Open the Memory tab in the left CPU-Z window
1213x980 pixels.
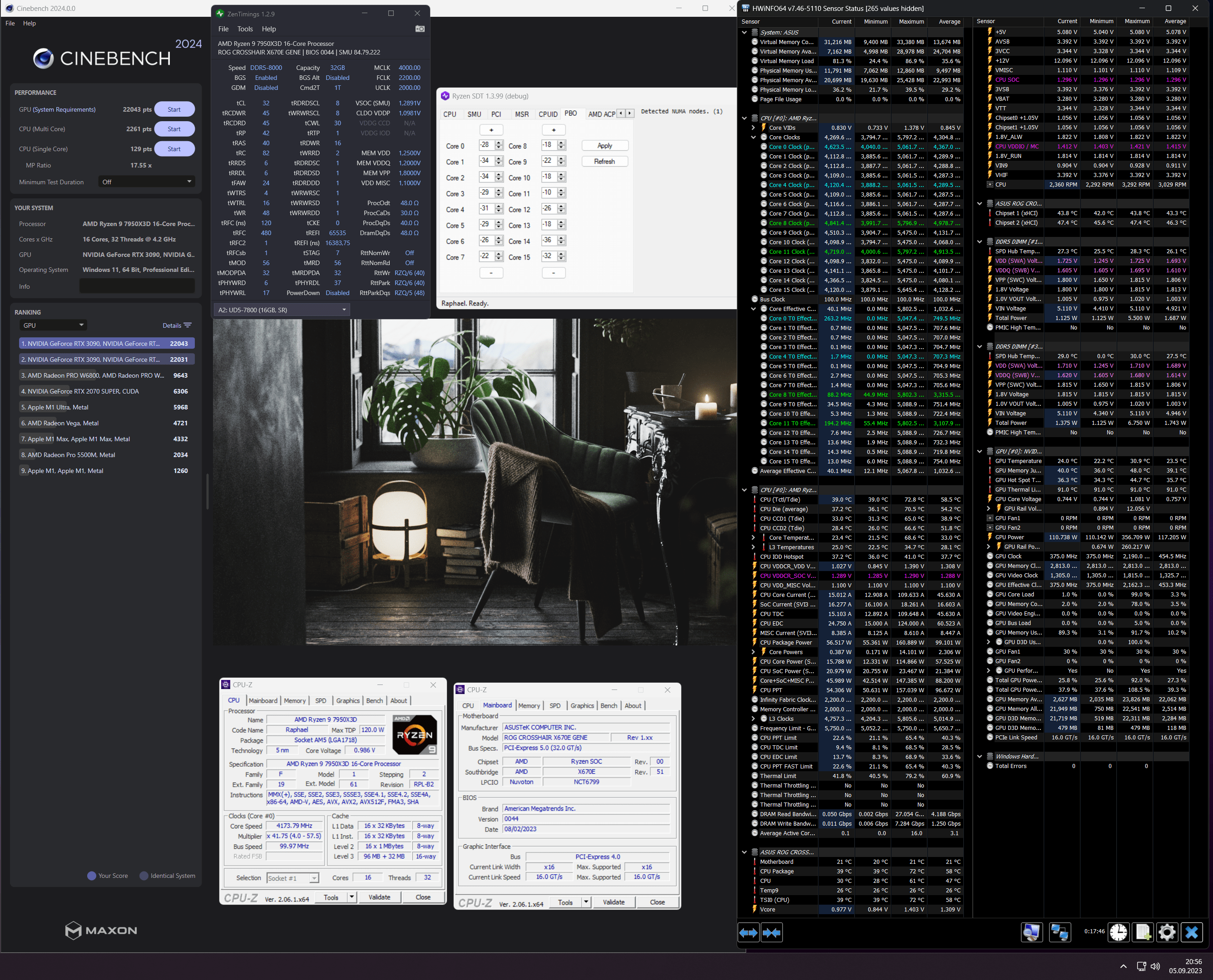pos(294,700)
